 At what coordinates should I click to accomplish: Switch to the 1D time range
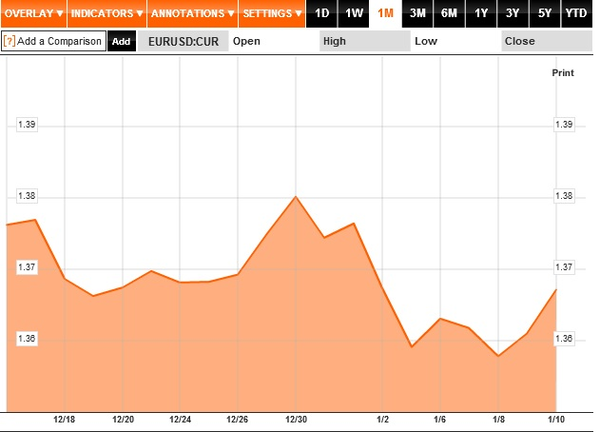[x=322, y=13]
